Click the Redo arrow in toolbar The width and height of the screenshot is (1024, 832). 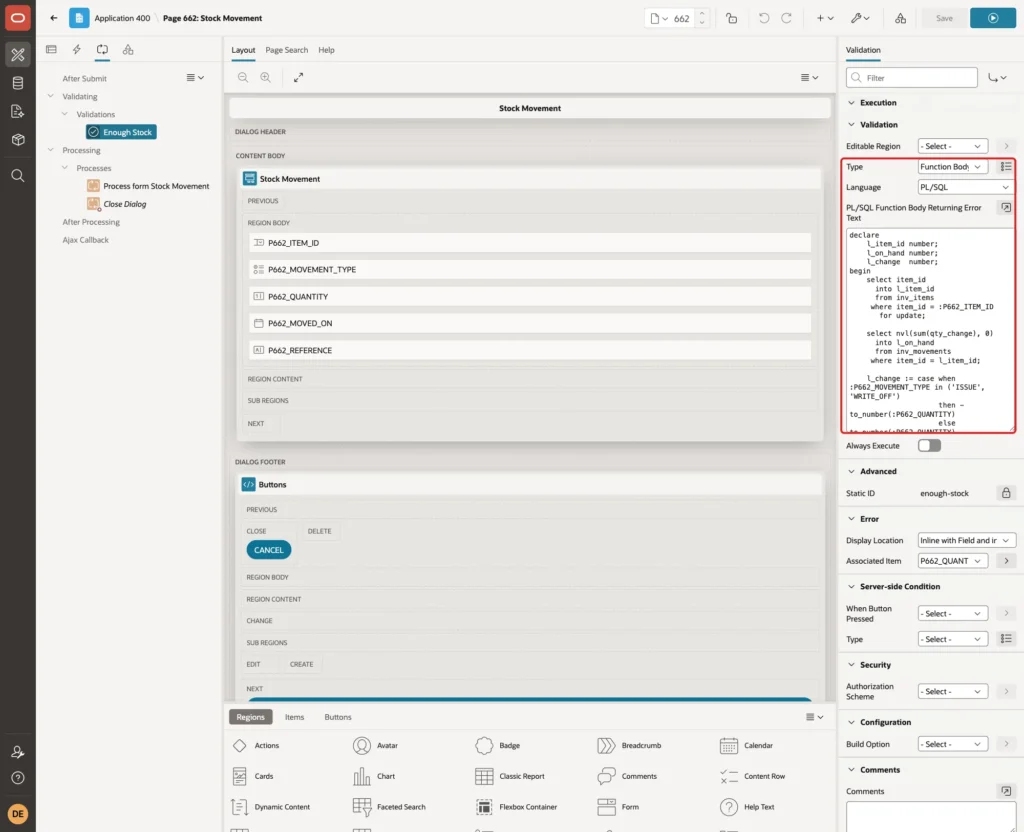pos(787,18)
